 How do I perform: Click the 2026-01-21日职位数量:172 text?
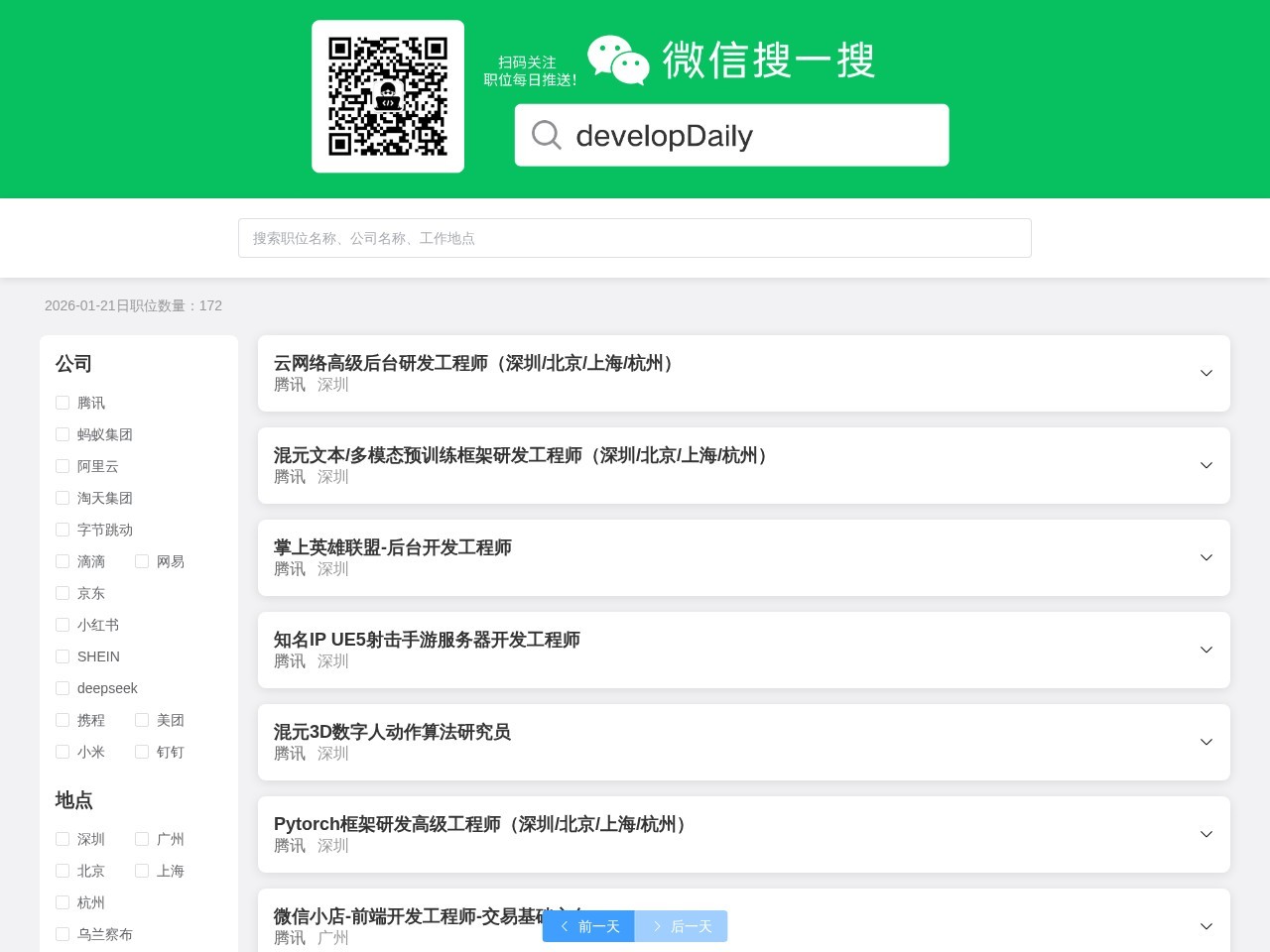tap(133, 305)
